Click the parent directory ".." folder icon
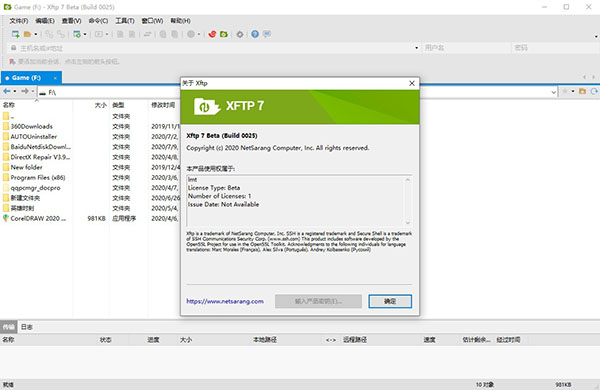The image size is (600, 390). point(6,116)
